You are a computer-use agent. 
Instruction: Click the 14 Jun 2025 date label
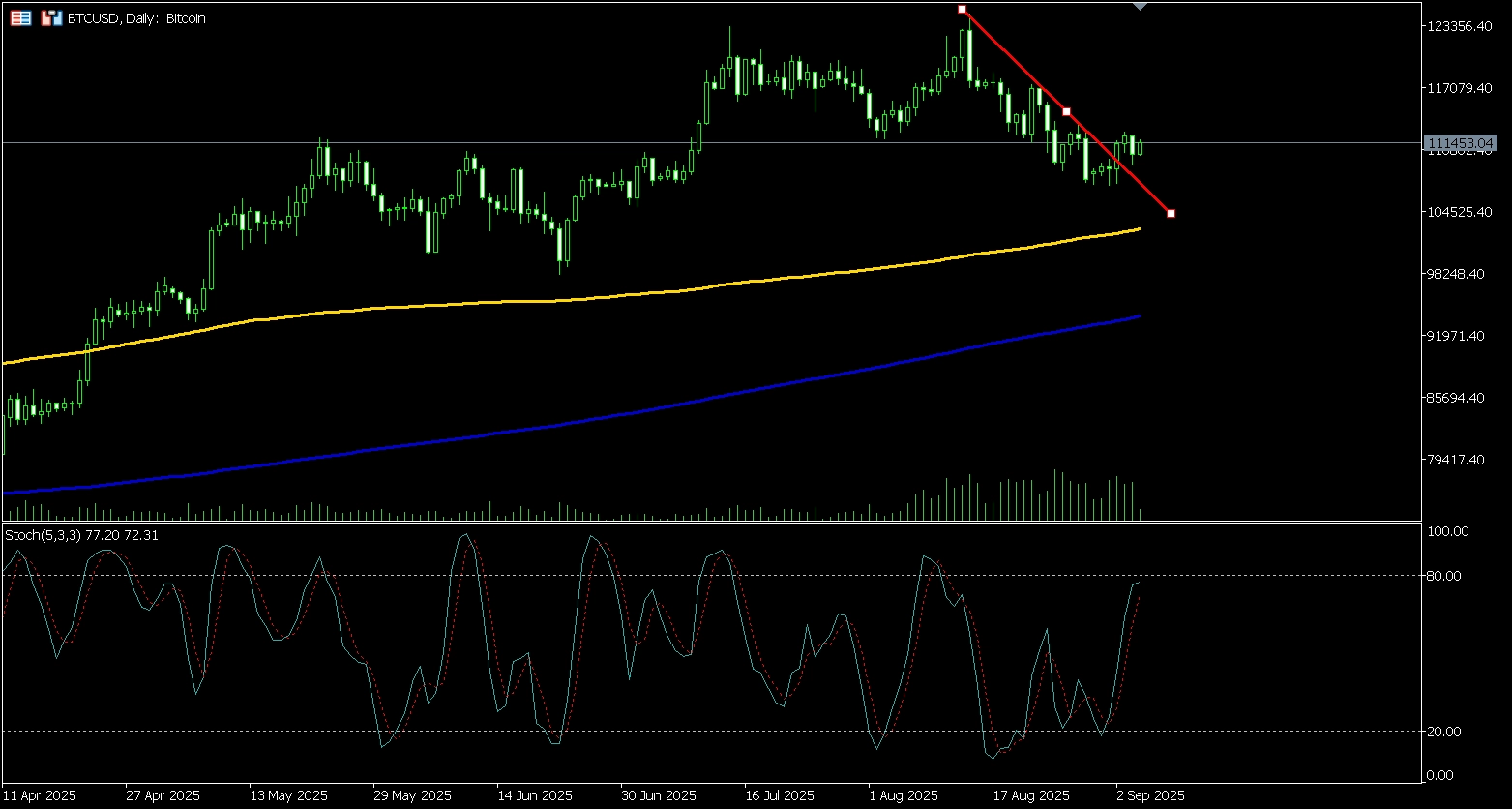536,795
